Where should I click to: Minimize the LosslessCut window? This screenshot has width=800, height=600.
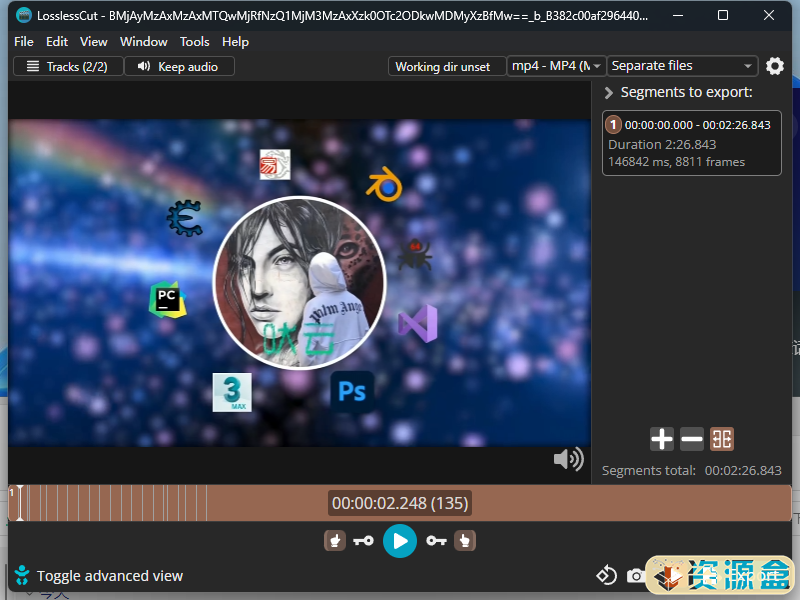point(678,15)
